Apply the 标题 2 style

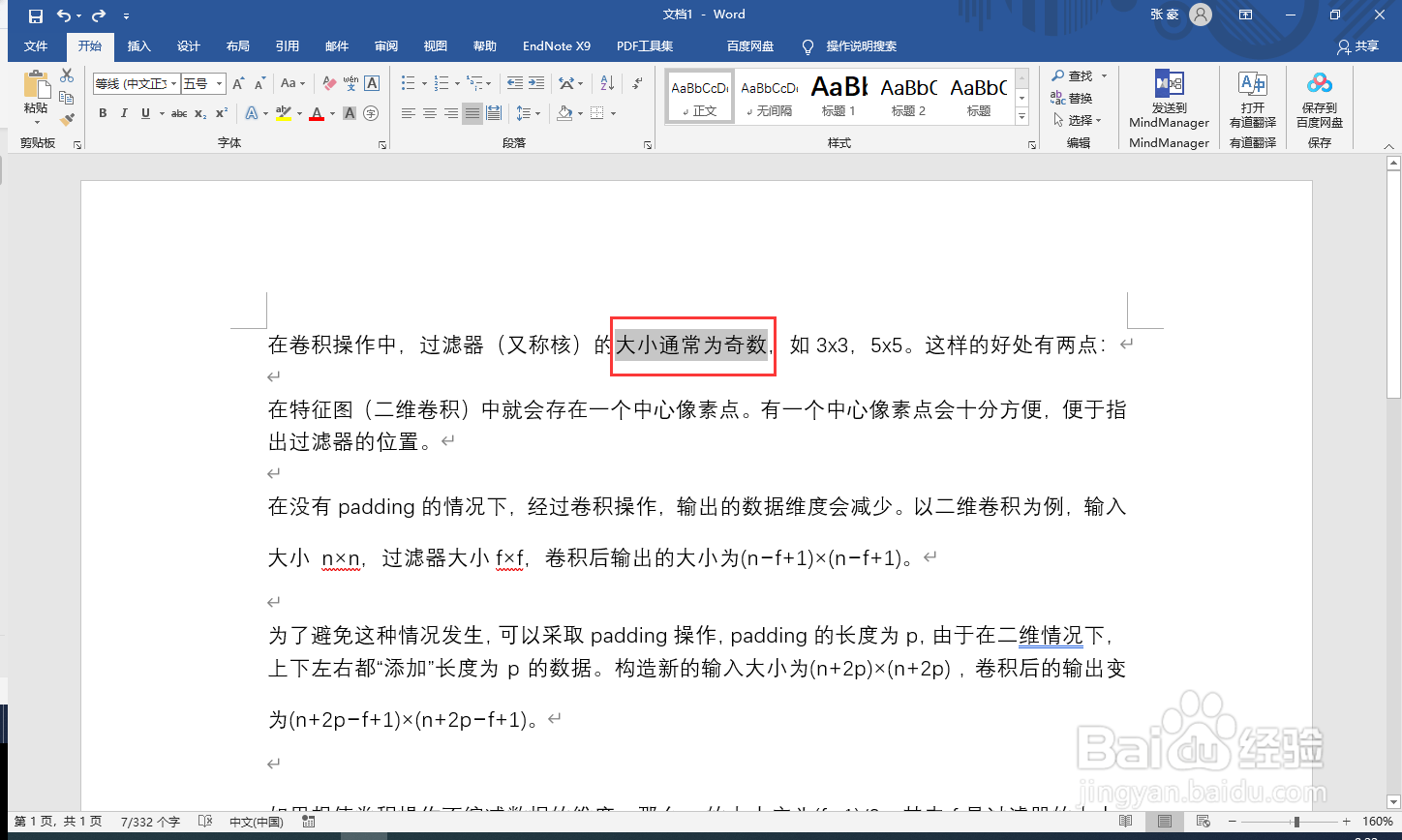[x=908, y=96]
